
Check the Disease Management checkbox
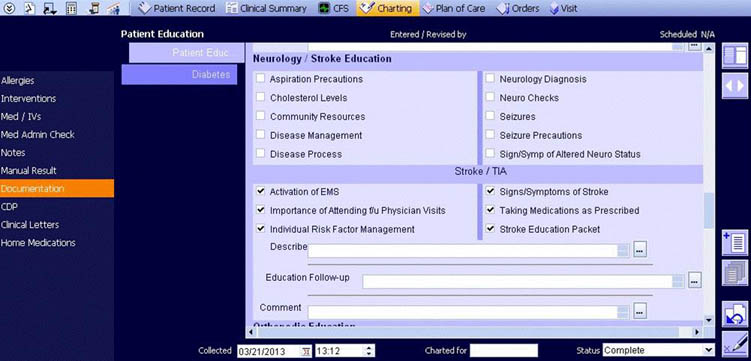point(260,135)
